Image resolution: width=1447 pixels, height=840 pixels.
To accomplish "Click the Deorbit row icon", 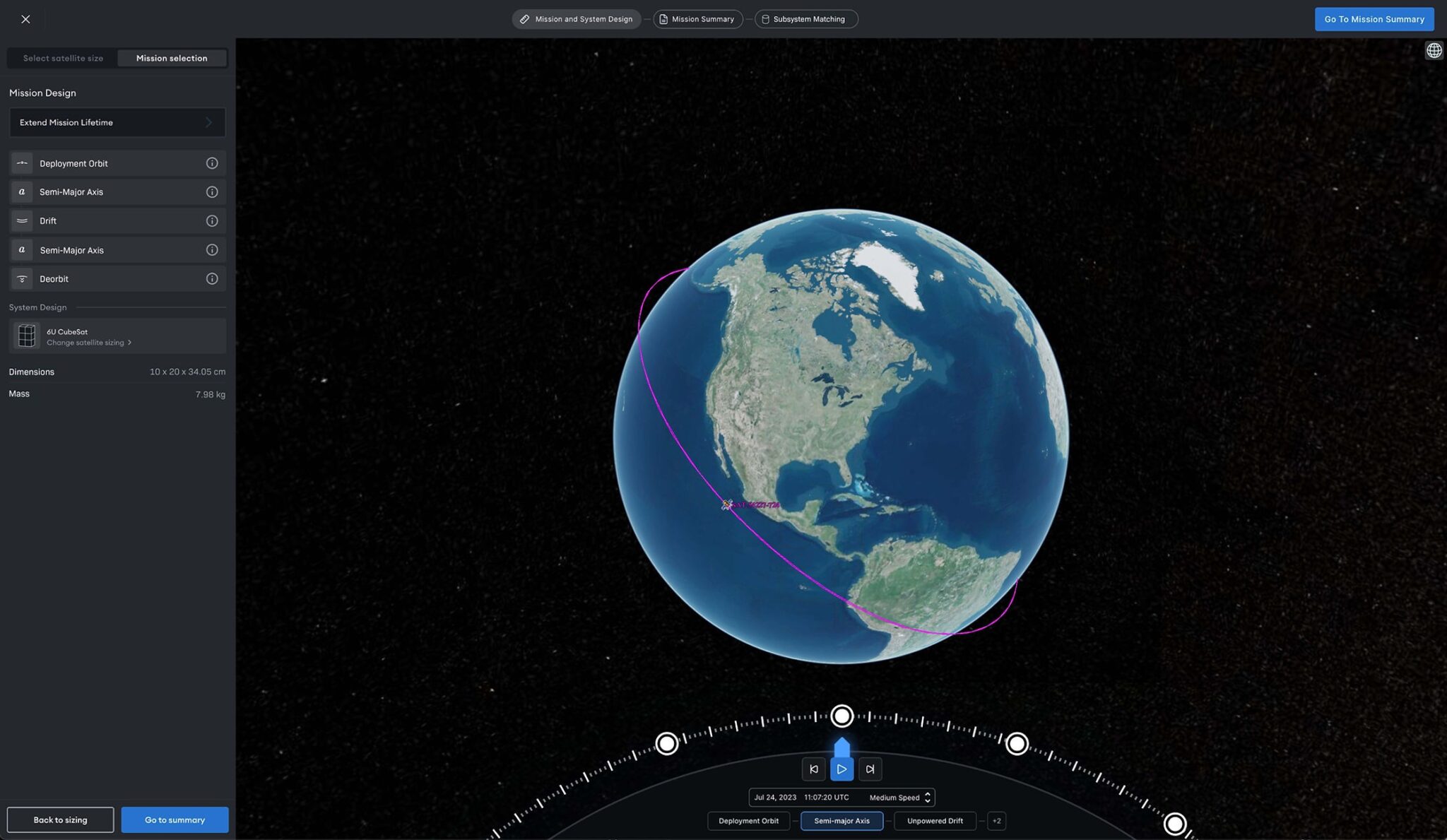I will pos(22,279).
